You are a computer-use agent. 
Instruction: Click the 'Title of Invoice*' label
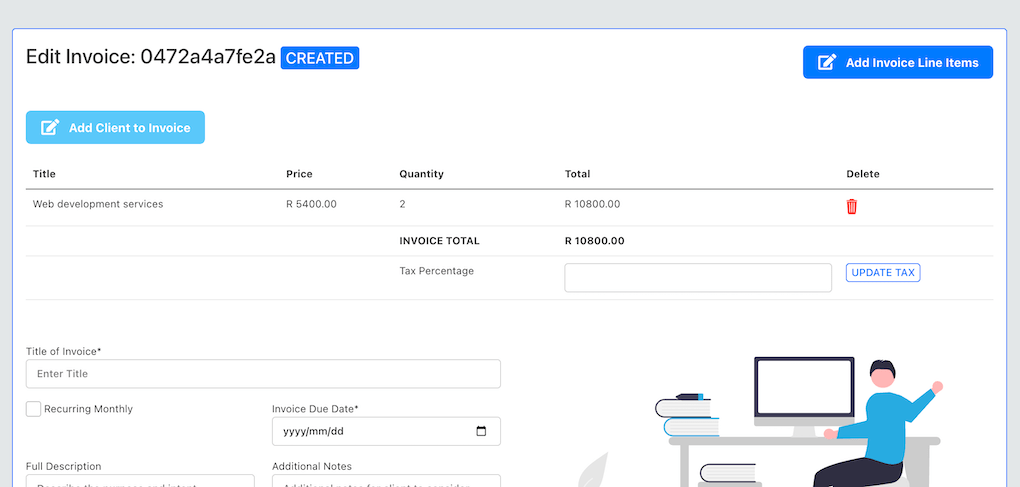point(64,351)
